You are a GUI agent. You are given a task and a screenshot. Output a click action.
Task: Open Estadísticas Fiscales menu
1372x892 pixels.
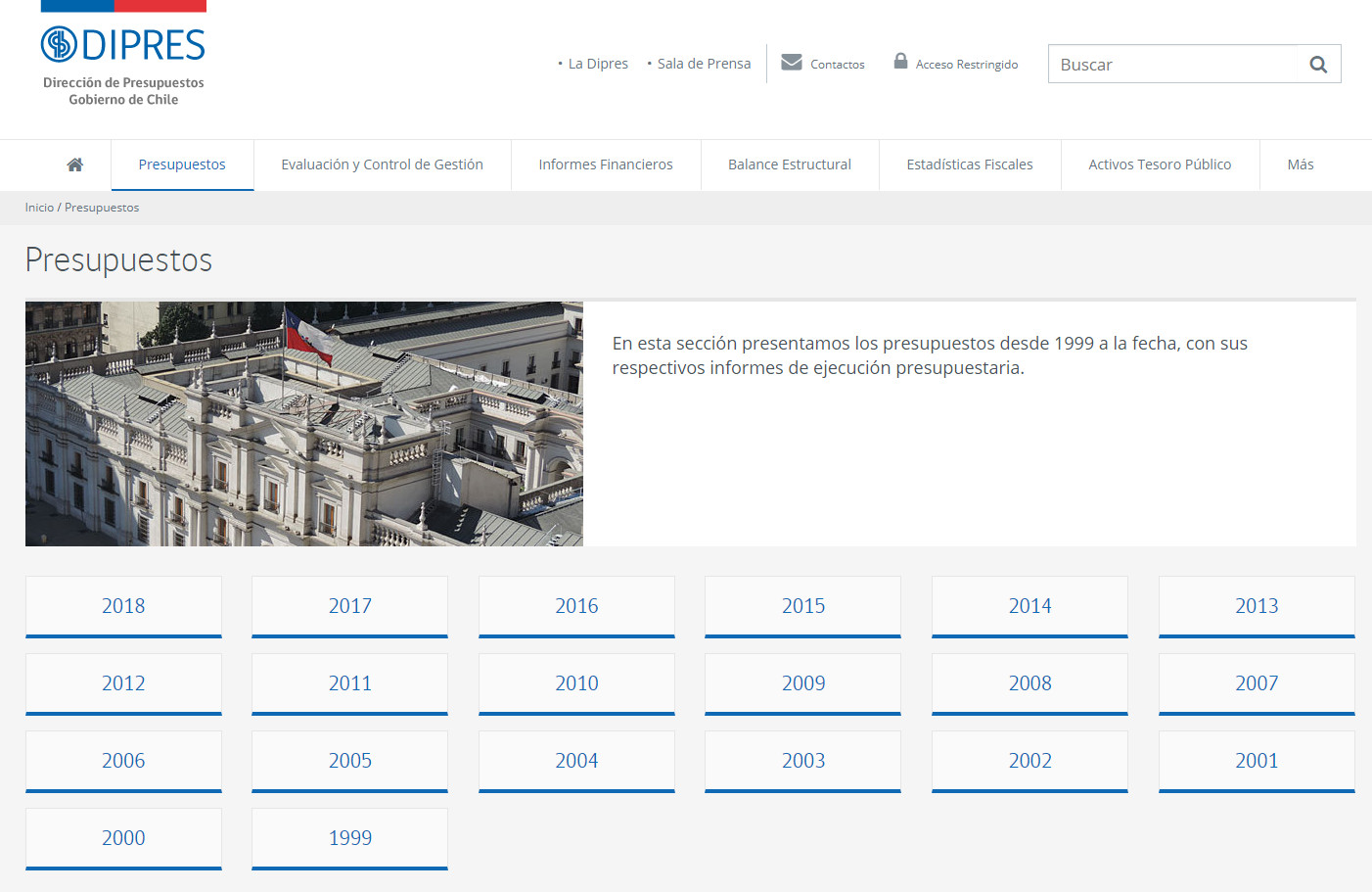tap(970, 164)
